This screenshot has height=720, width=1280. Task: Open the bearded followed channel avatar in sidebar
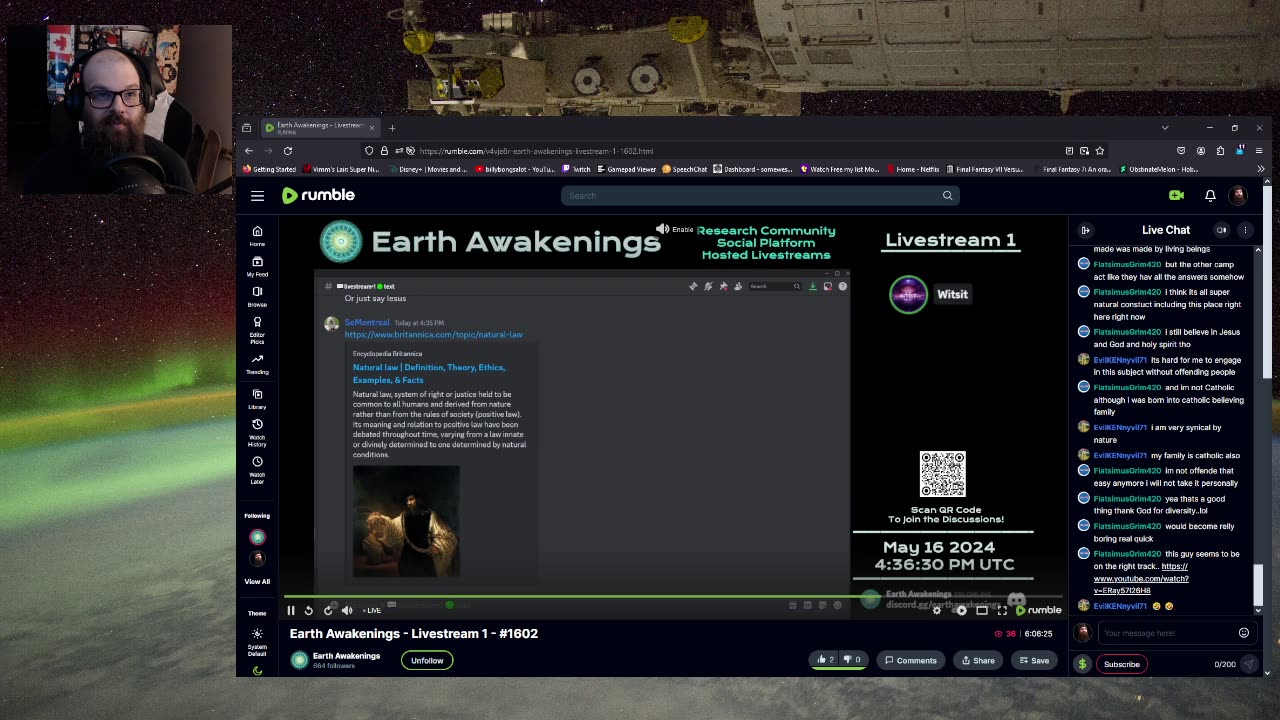(x=257, y=559)
